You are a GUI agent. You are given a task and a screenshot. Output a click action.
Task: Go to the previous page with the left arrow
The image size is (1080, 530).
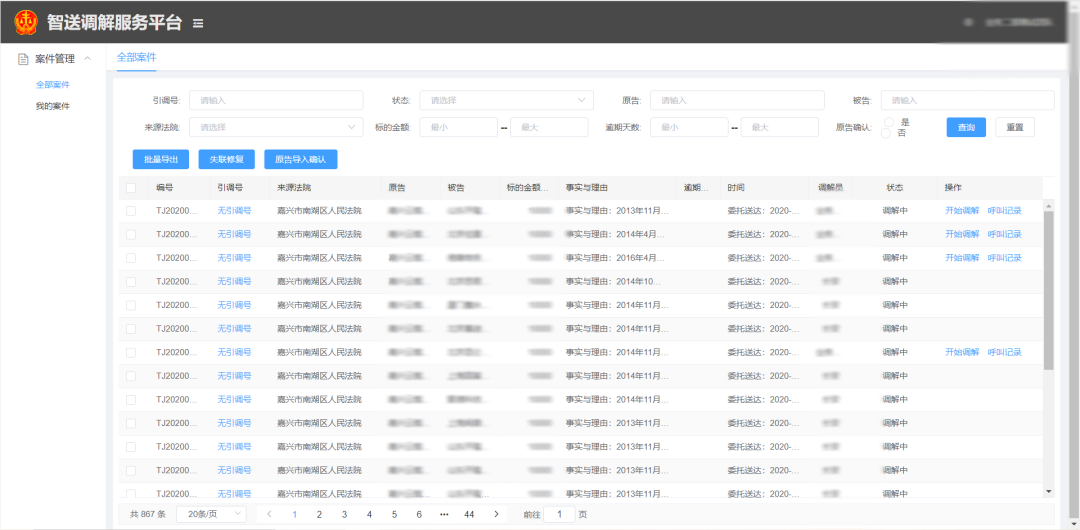point(269,514)
